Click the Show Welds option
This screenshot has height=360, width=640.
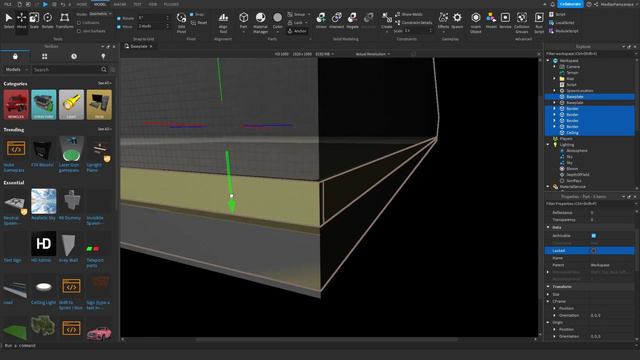pos(409,14)
